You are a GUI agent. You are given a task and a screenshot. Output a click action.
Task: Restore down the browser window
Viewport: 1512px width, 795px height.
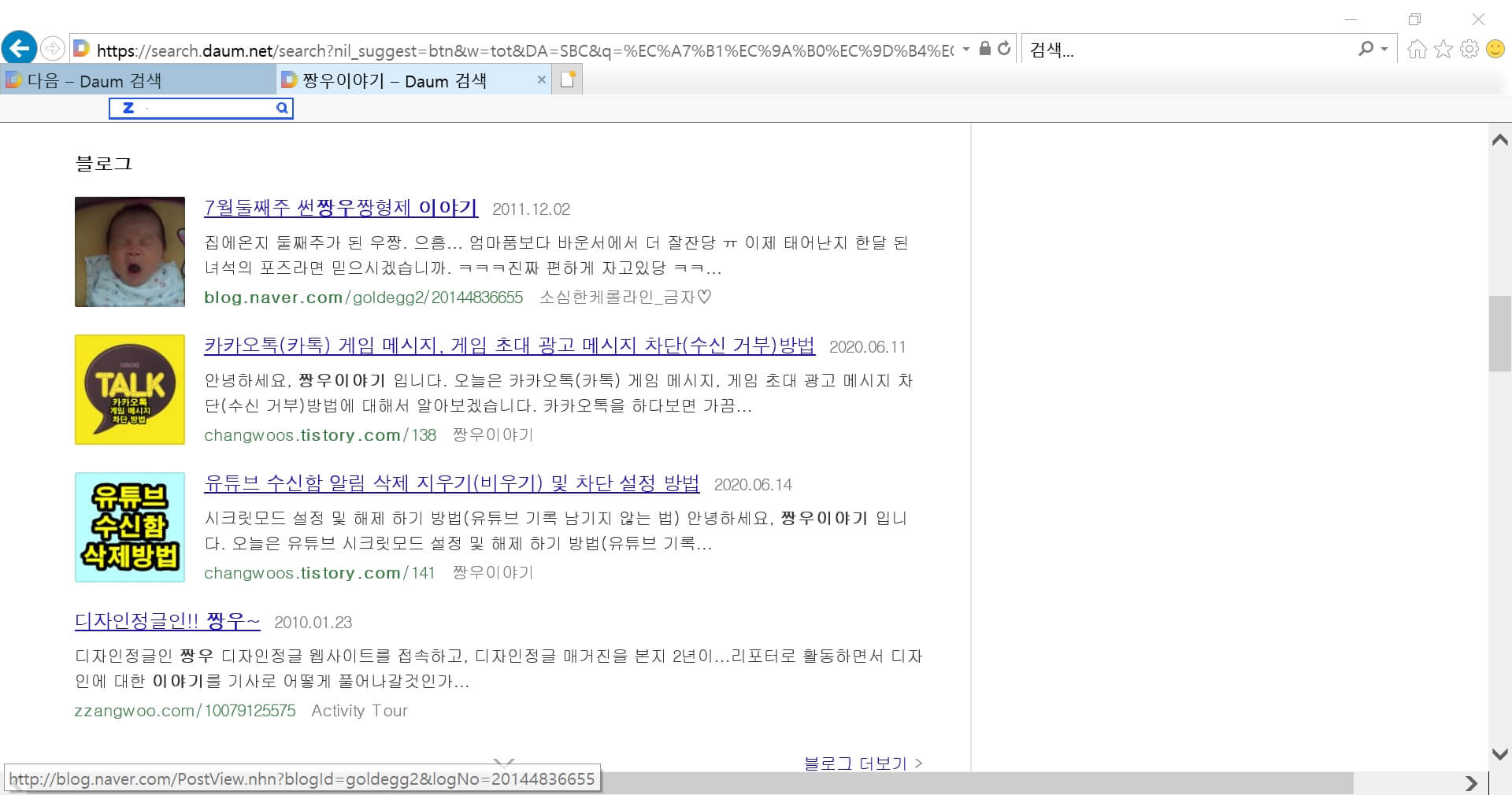tap(1415, 19)
